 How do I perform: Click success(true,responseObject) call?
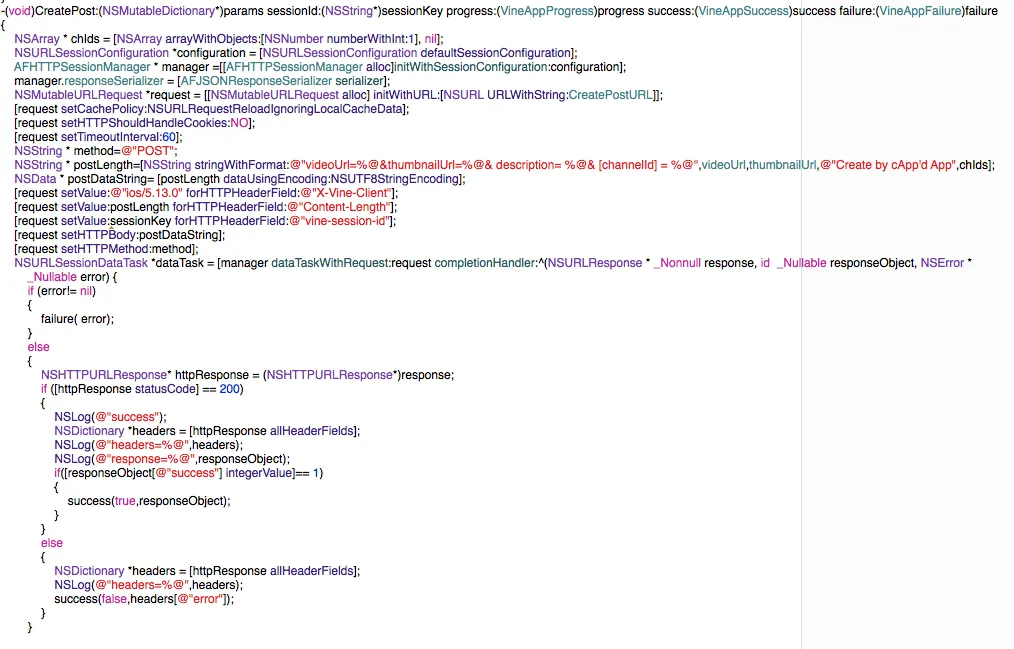[149, 501]
